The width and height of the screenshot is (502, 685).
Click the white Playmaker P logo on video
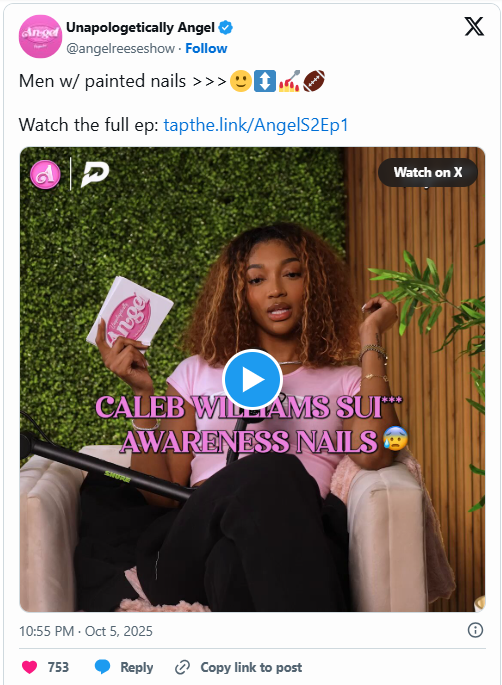coord(95,174)
